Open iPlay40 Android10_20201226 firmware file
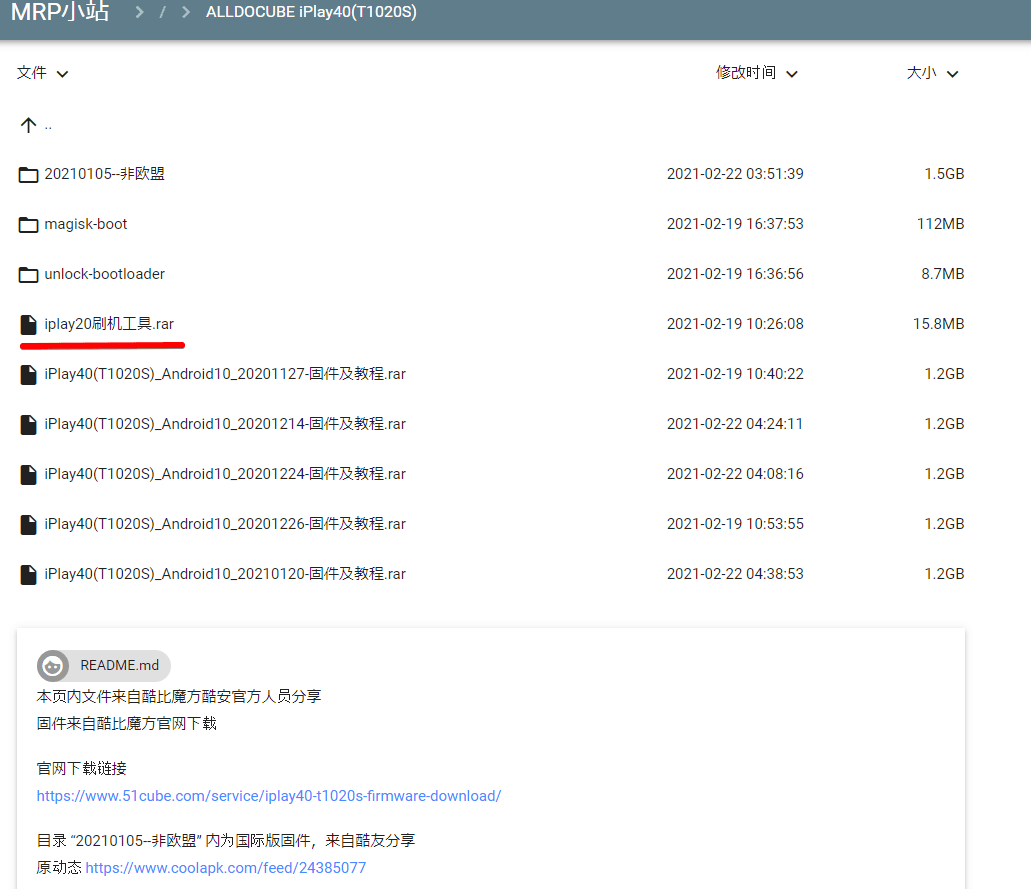 click(225, 524)
